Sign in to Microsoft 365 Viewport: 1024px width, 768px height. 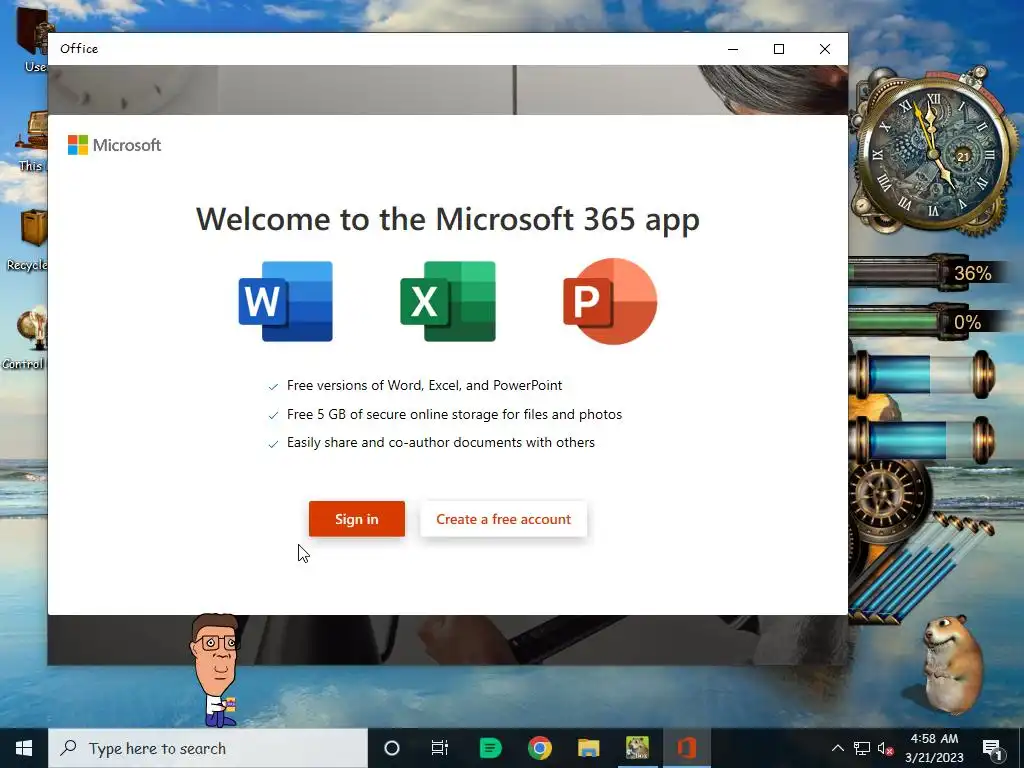click(357, 519)
